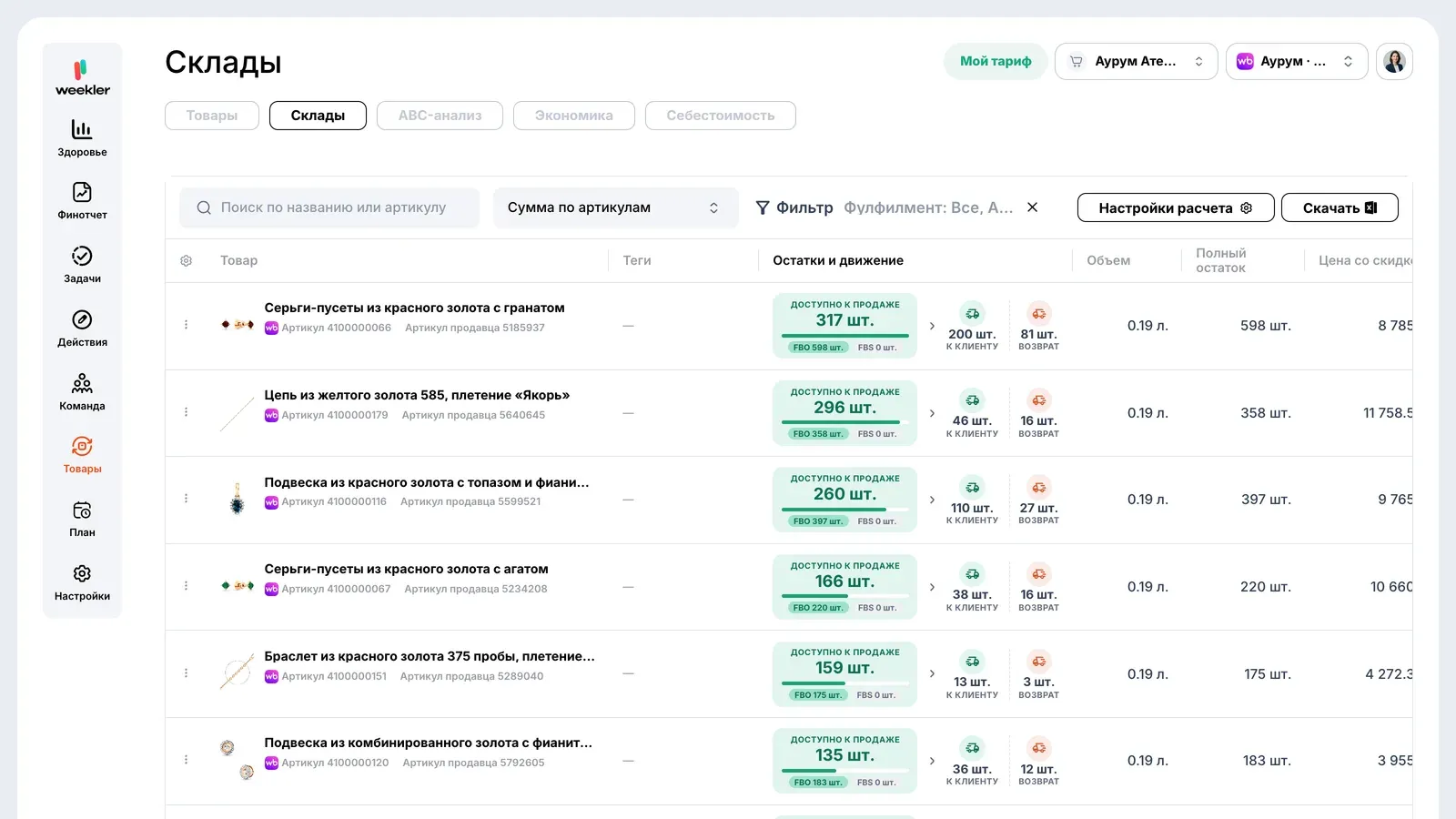Open the Финотчет sidebar section
The image size is (1456, 819).
[82, 201]
